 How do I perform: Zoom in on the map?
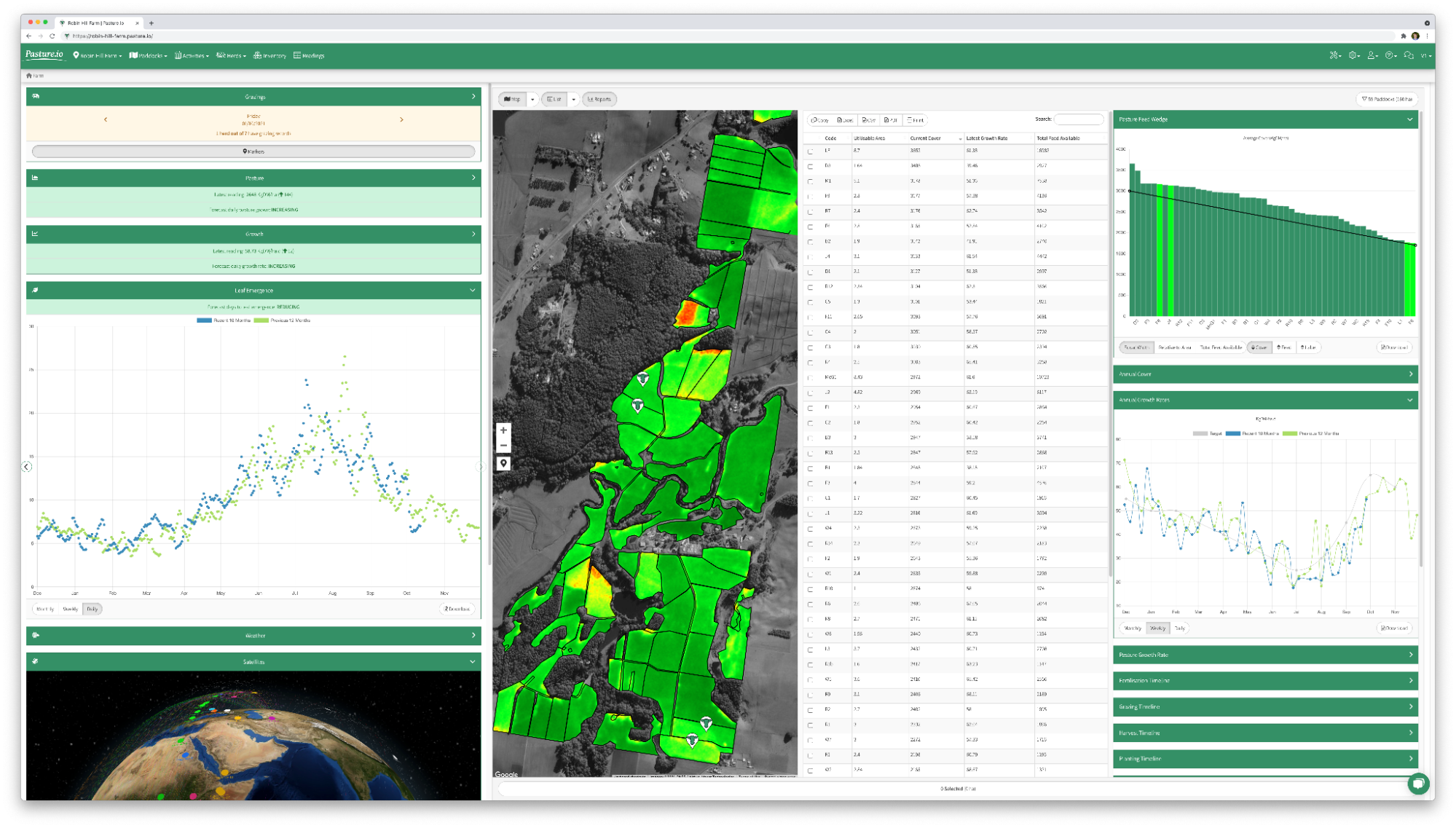503,430
